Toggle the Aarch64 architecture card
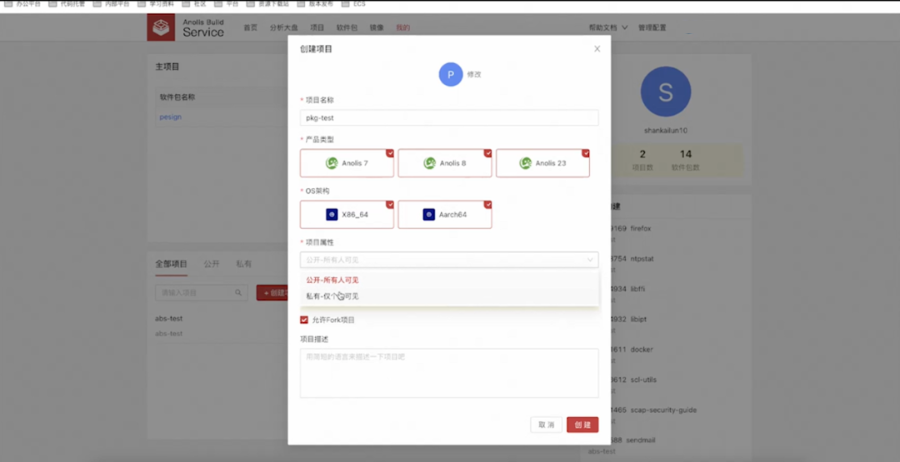This screenshot has width=900, height=462. click(x=445, y=215)
